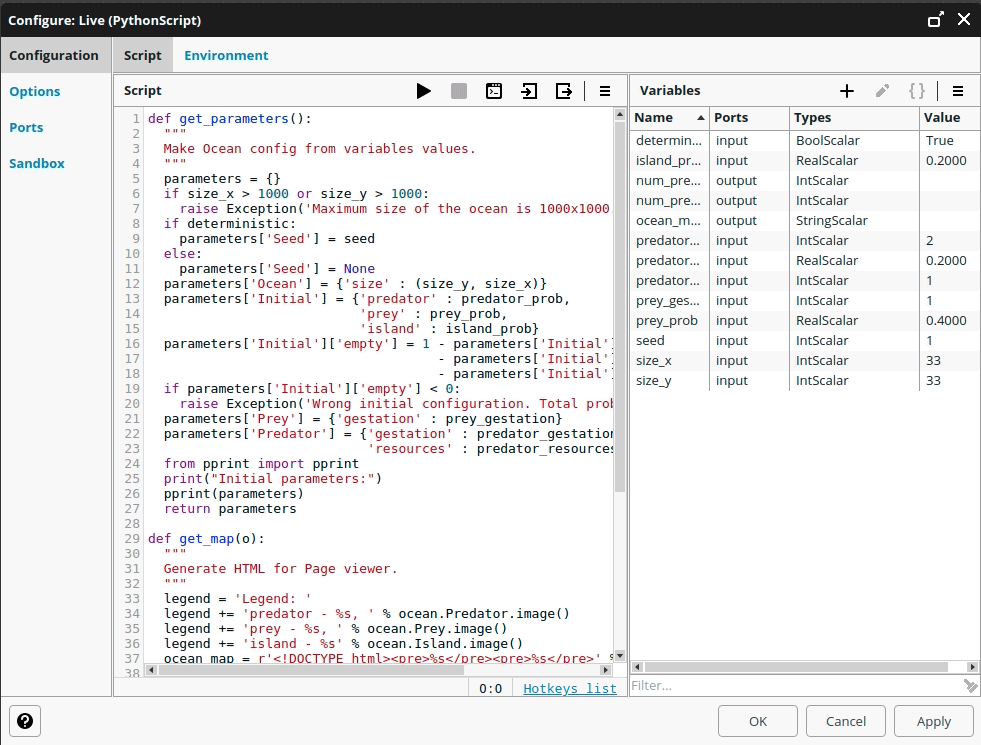981x745 pixels.
Task: Run the script with the play icon
Action: [x=424, y=91]
